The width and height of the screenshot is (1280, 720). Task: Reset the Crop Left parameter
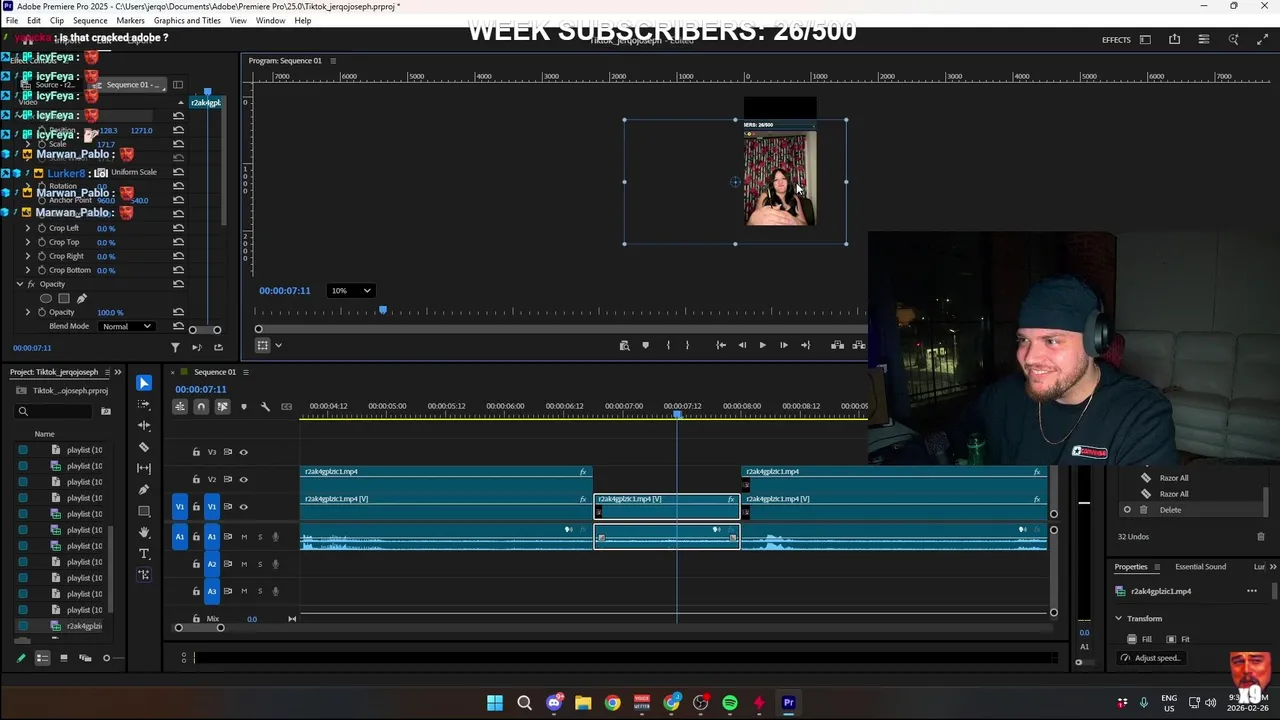click(x=178, y=228)
